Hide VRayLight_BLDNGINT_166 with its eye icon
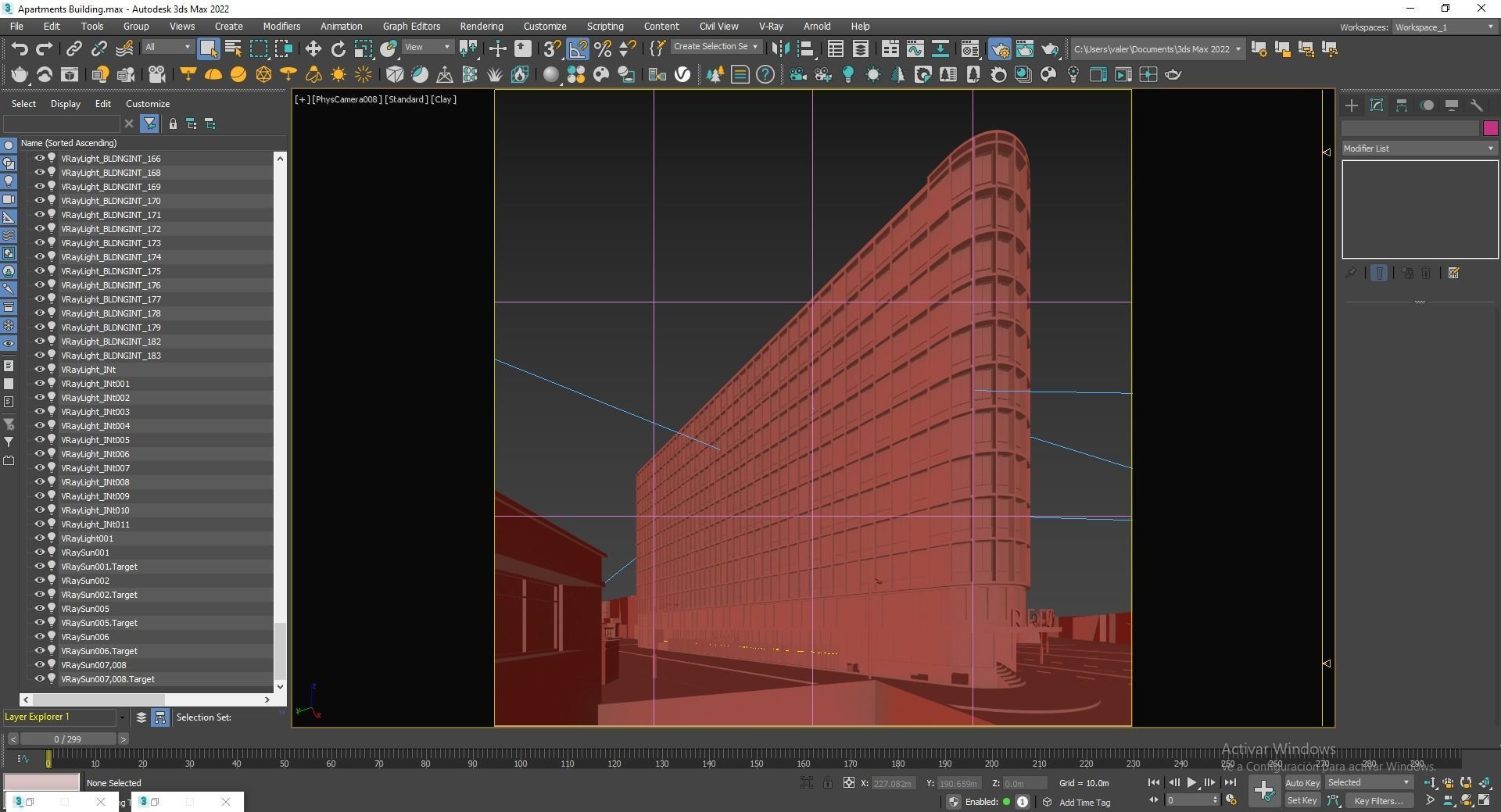Screen dimensions: 1501x812 (39, 158)
